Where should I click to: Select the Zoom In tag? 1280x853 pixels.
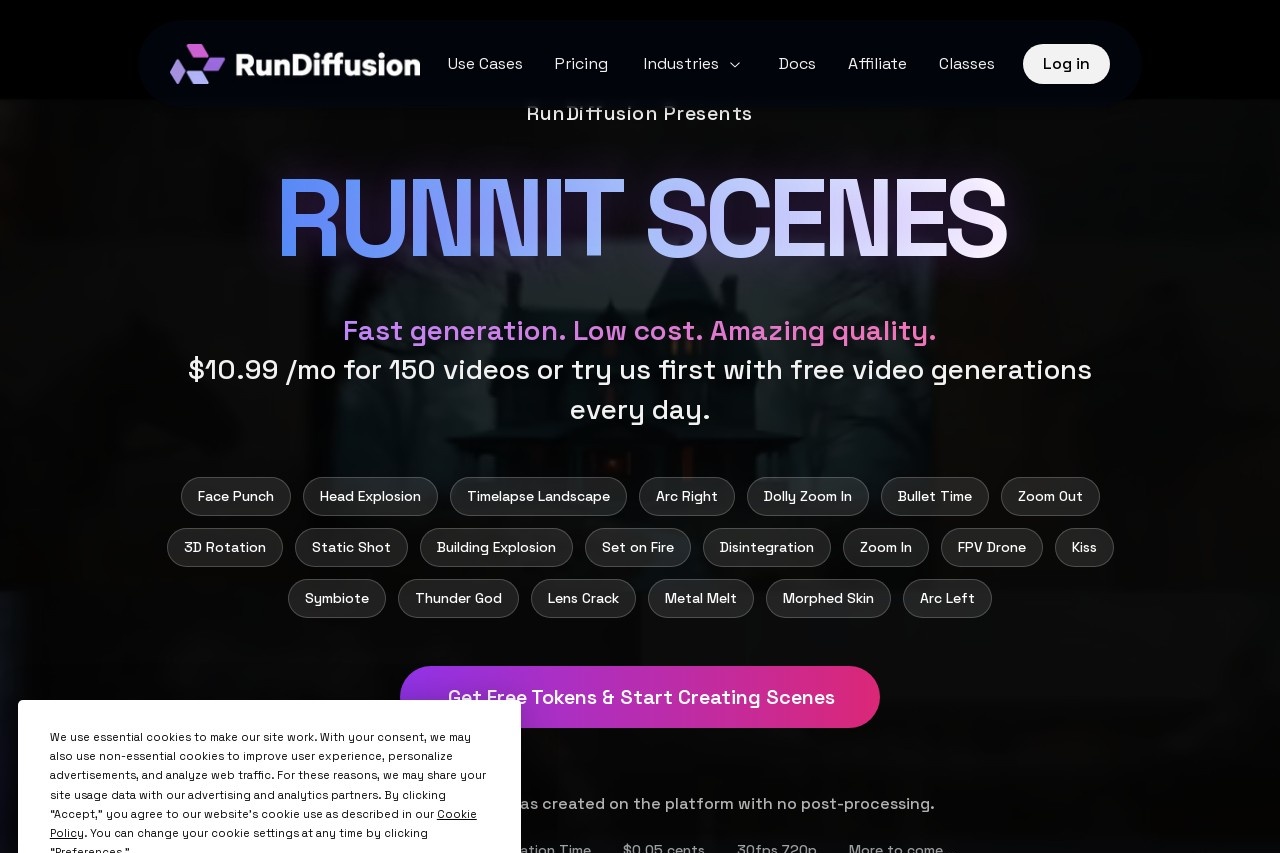click(x=886, y=547)
